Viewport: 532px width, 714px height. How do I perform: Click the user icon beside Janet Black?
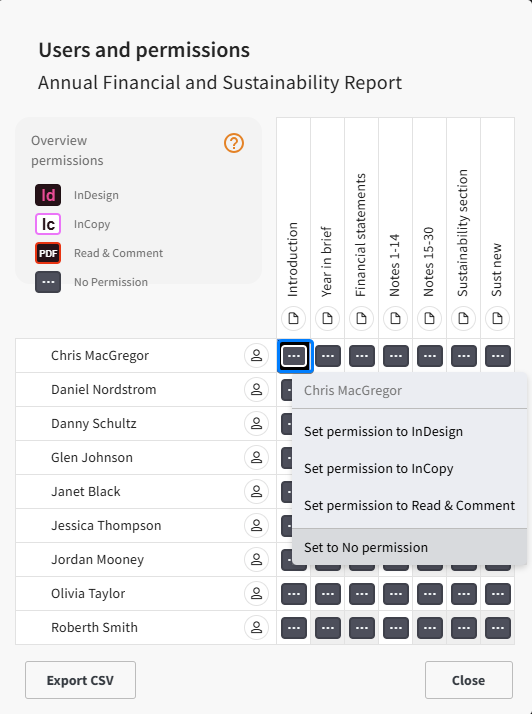[256, 491]
